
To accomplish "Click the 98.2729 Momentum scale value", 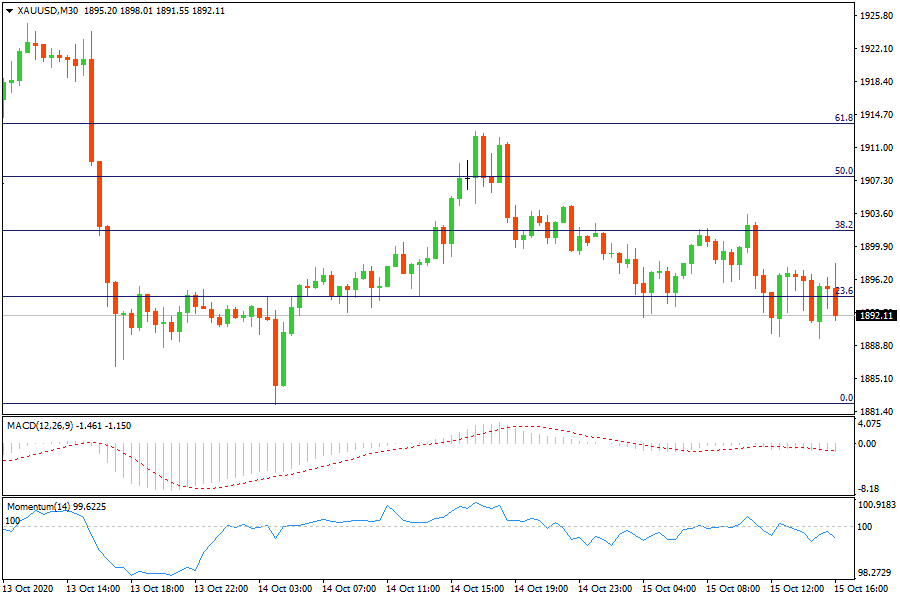I will point(876,573).
